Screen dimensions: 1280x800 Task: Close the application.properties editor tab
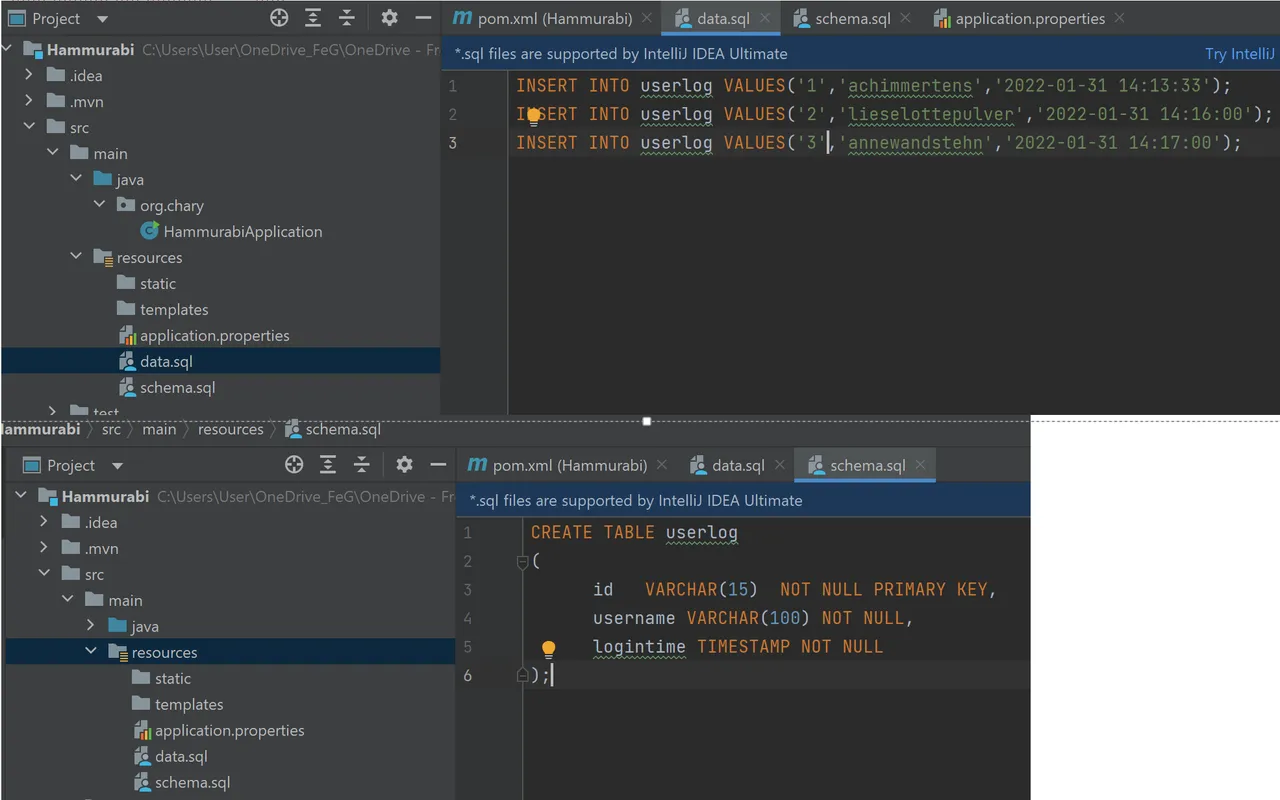tap(1119, 18)
